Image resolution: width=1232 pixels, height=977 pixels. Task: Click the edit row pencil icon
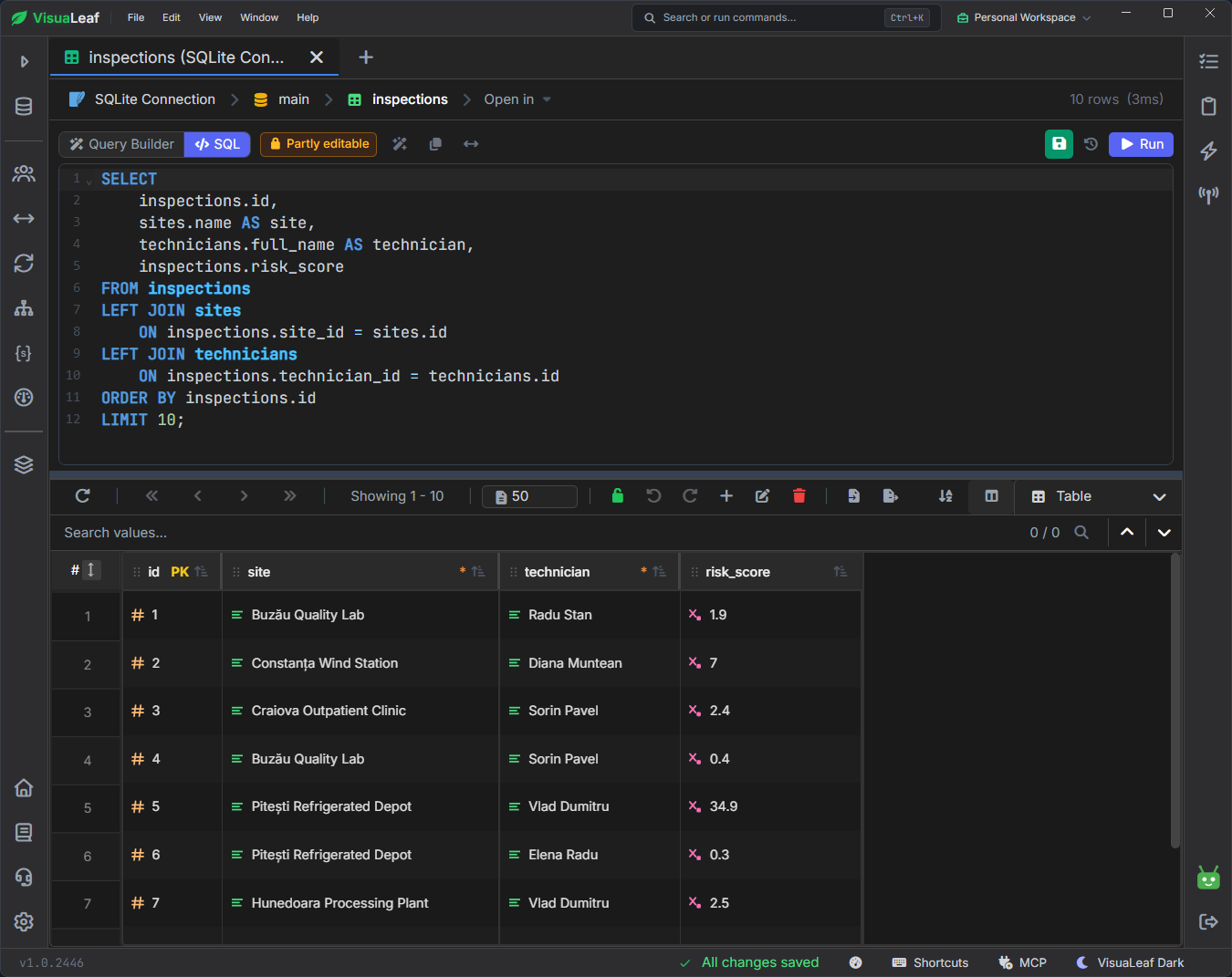(763, 496)
